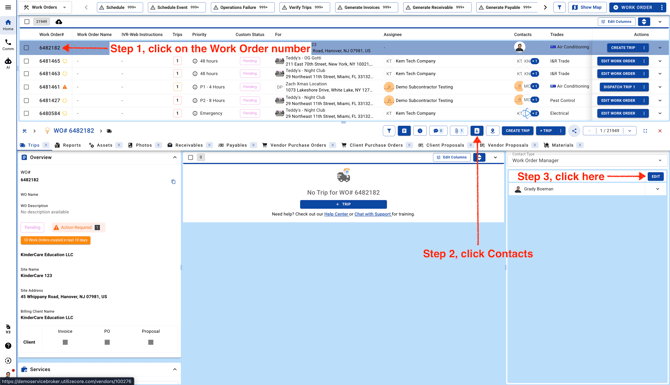The height and width of the screenshot is (385, 670).
Task: Click the clock history icon
Action: coord(420,131)
